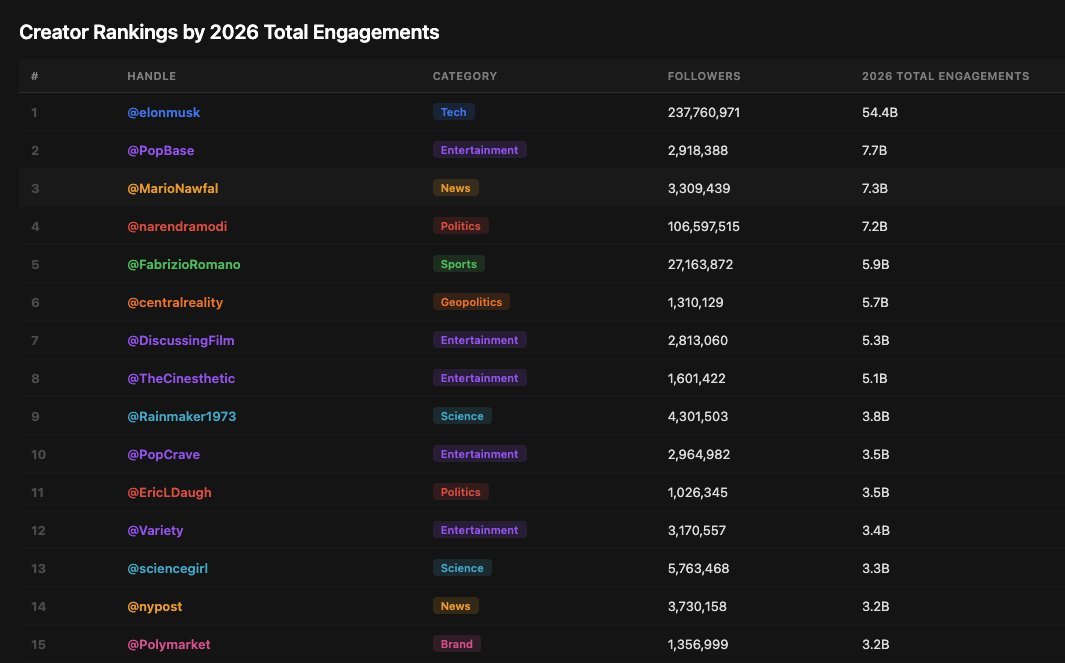Select follower count 1,356,999

(x=698, y=645)
